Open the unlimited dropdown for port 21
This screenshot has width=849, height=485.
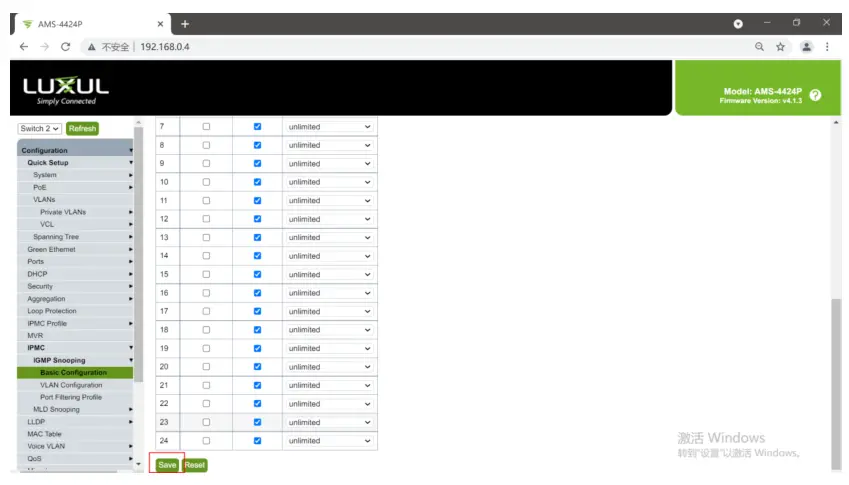click(329, 385)
